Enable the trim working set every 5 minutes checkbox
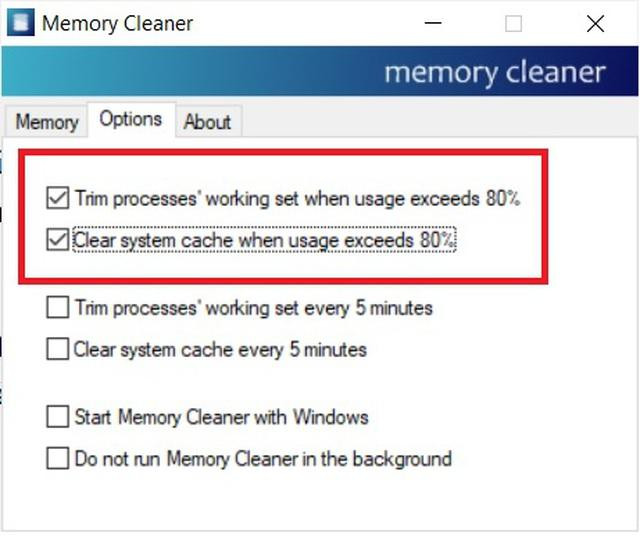The width and height of the screenshot is (640, 536). coord(57,308)
